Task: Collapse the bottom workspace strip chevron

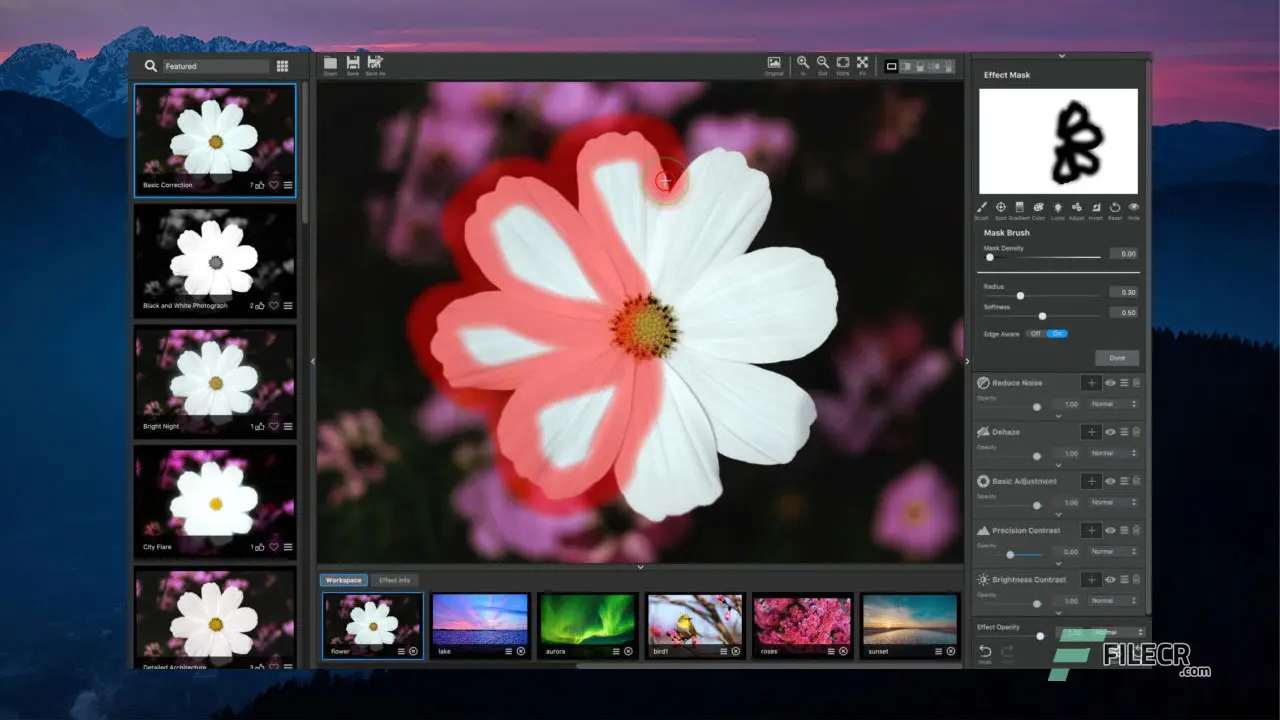Action: point(640,567)
